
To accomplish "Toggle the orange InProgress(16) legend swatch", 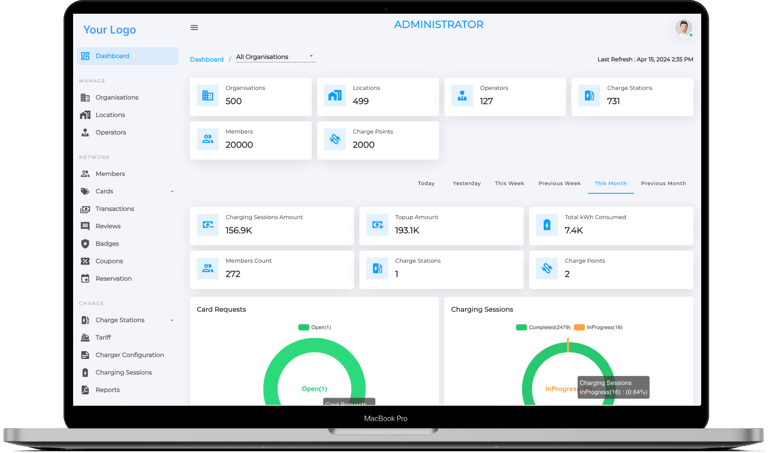I will click(x=579, y=327).
